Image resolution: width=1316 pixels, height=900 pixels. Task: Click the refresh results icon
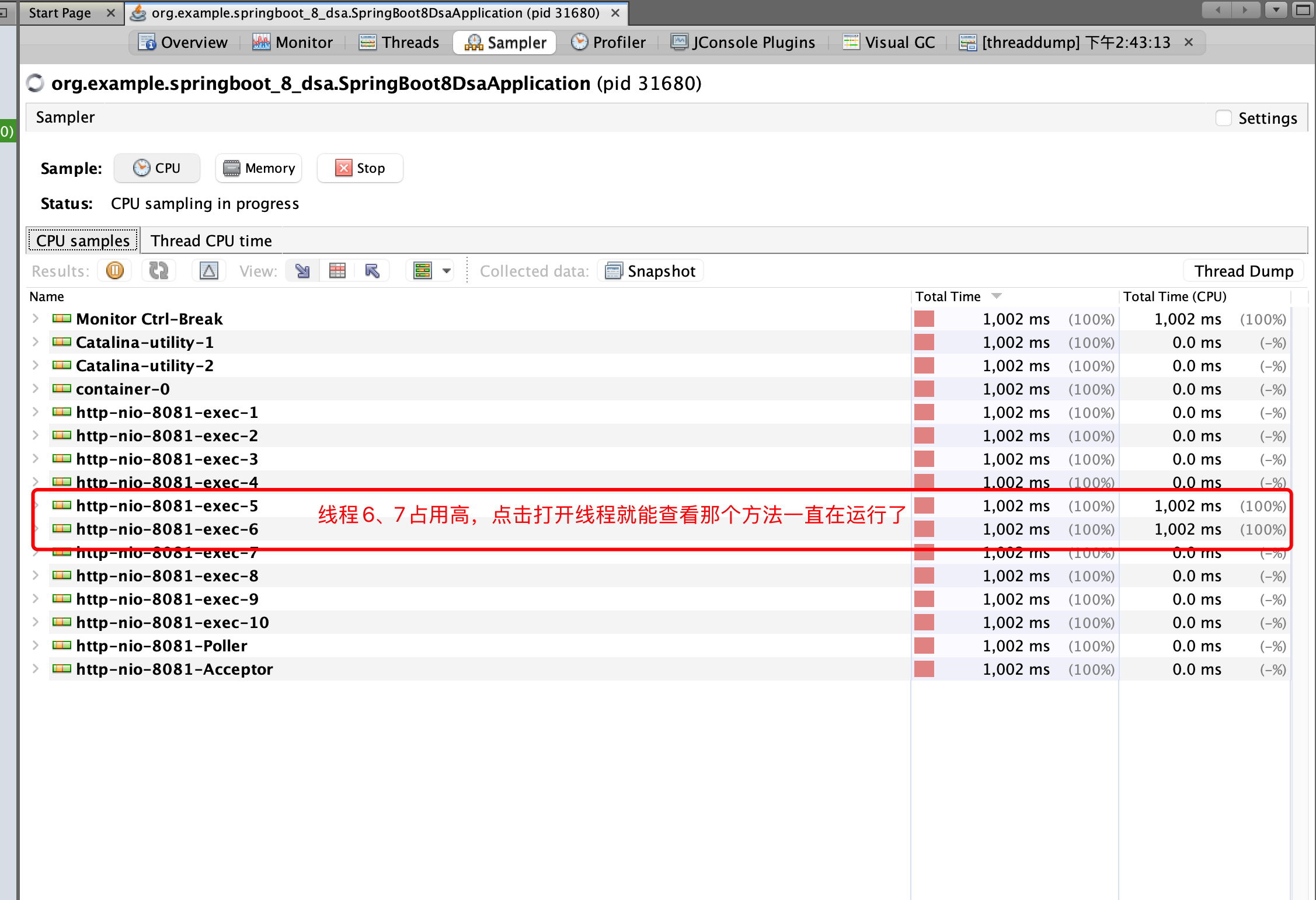coord(158,271)
